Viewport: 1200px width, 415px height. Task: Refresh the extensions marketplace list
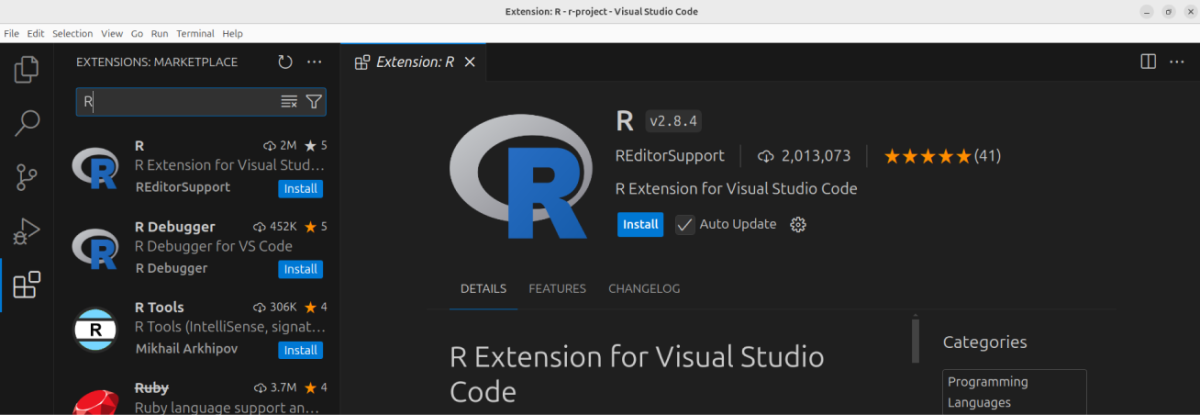point(285,62)
